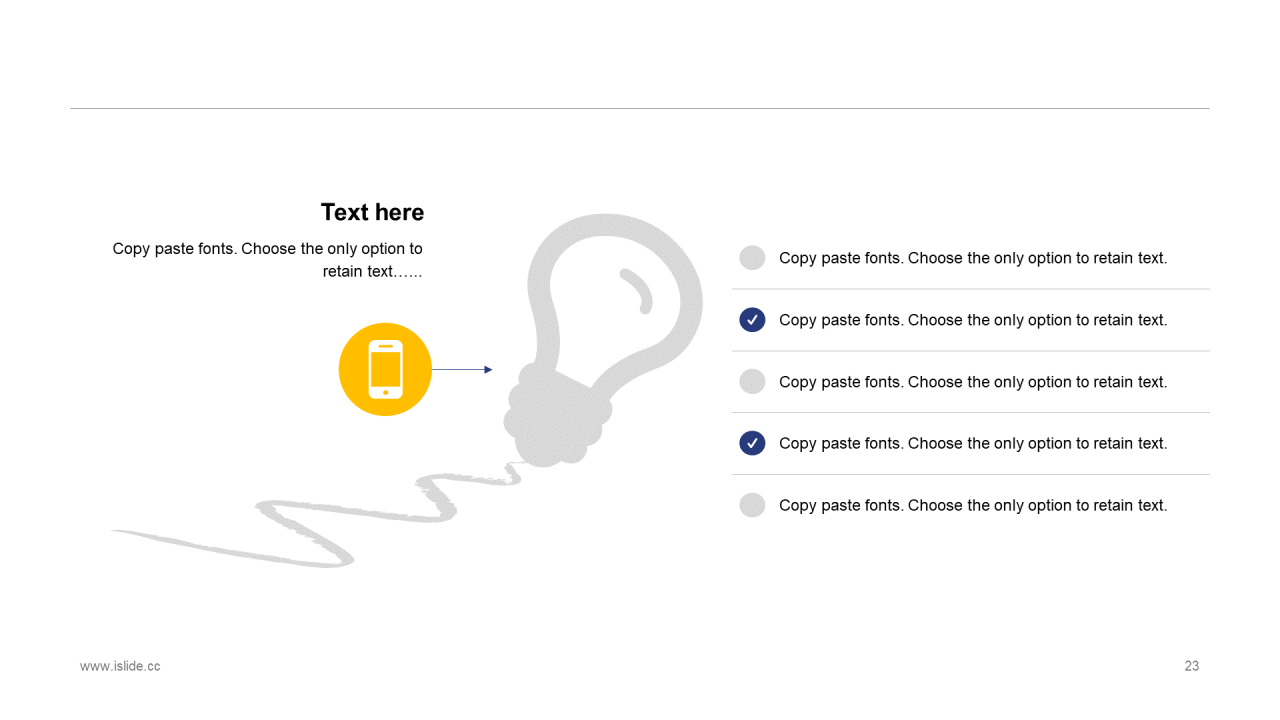Select the fifth list row's text
Viewport: 1280px width, 720px height.
coord(973,505)
